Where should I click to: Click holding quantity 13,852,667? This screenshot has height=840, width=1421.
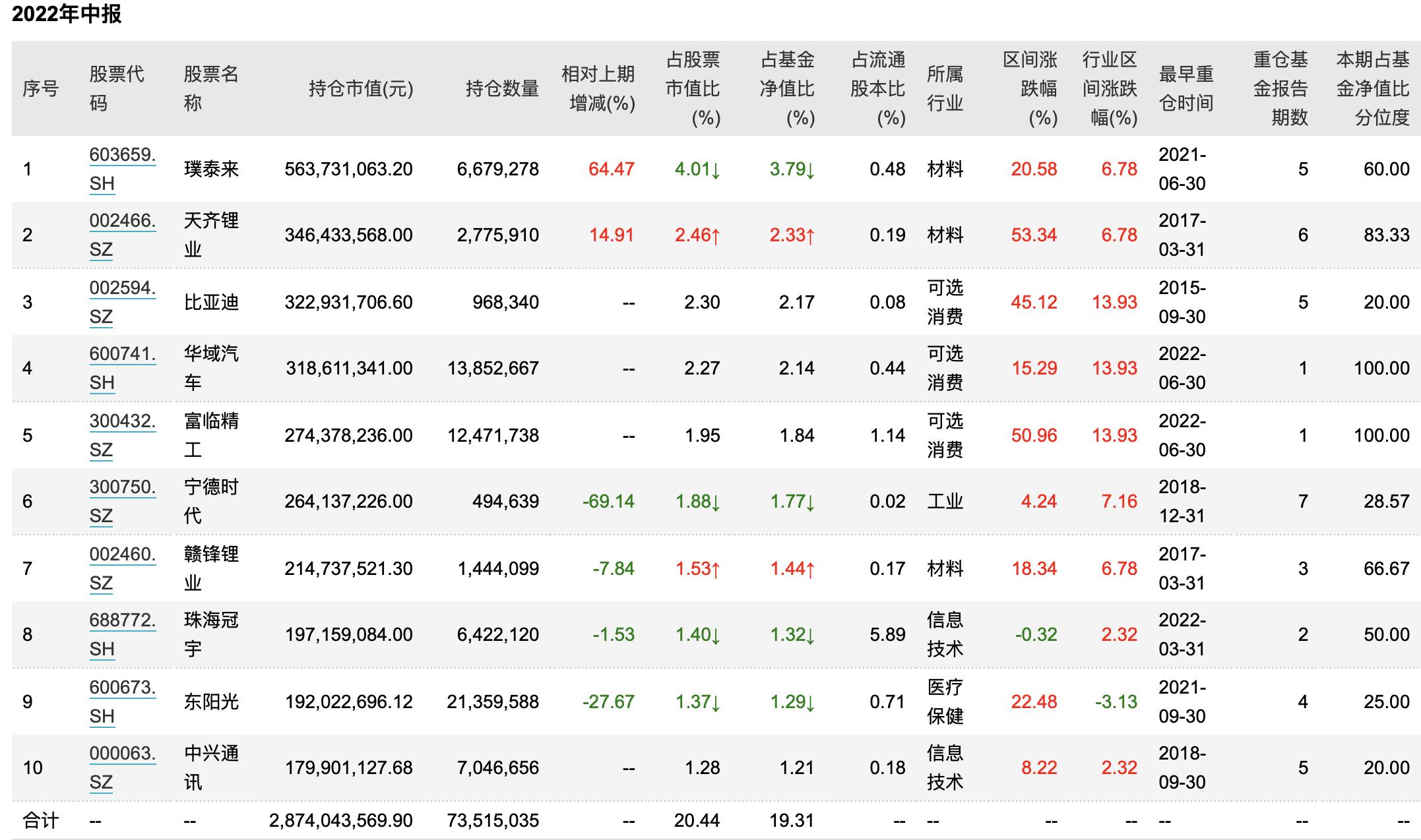(493, 369)
